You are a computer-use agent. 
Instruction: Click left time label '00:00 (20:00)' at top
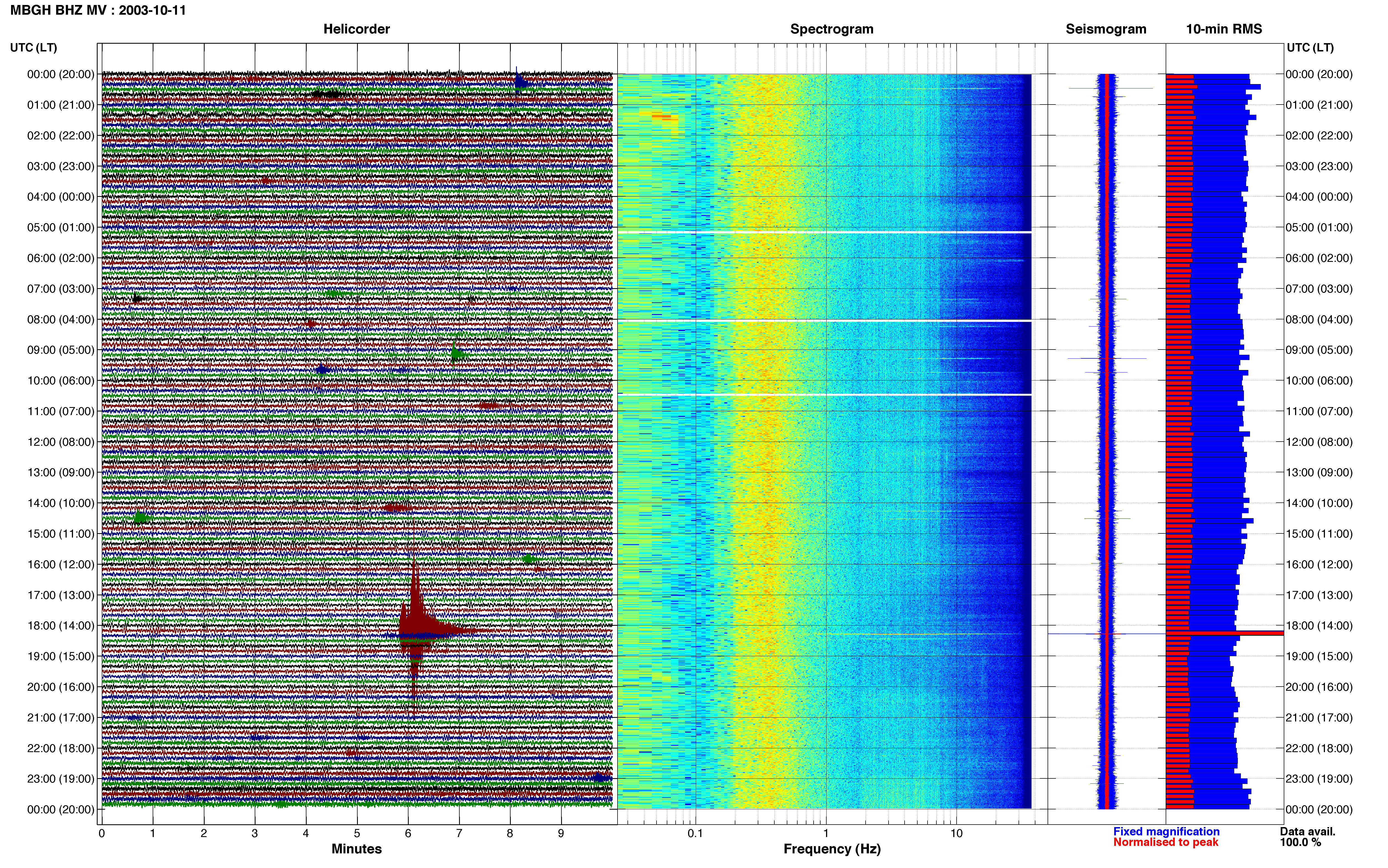pos(61,74)
